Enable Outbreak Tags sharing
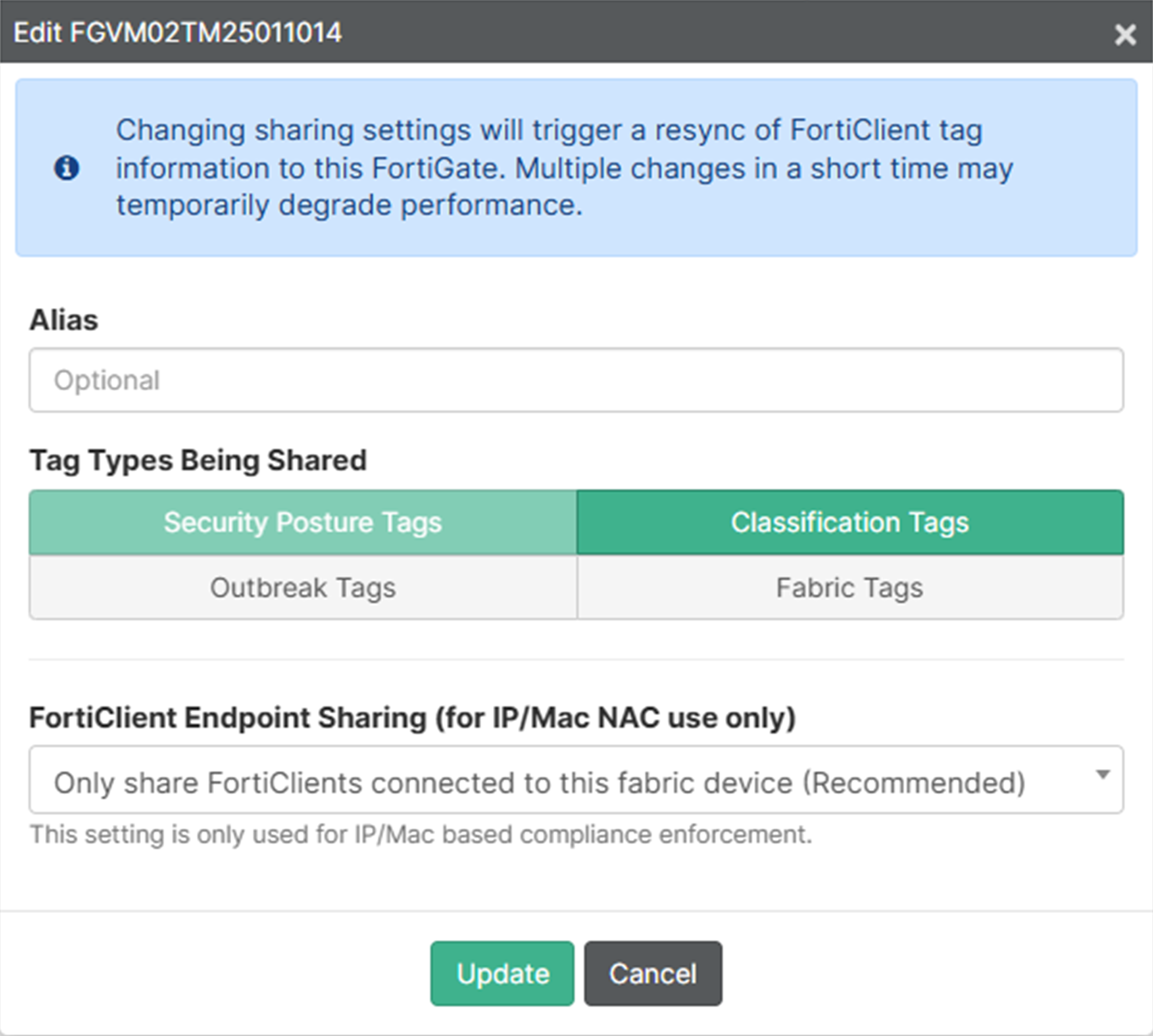 coord(303,587)
